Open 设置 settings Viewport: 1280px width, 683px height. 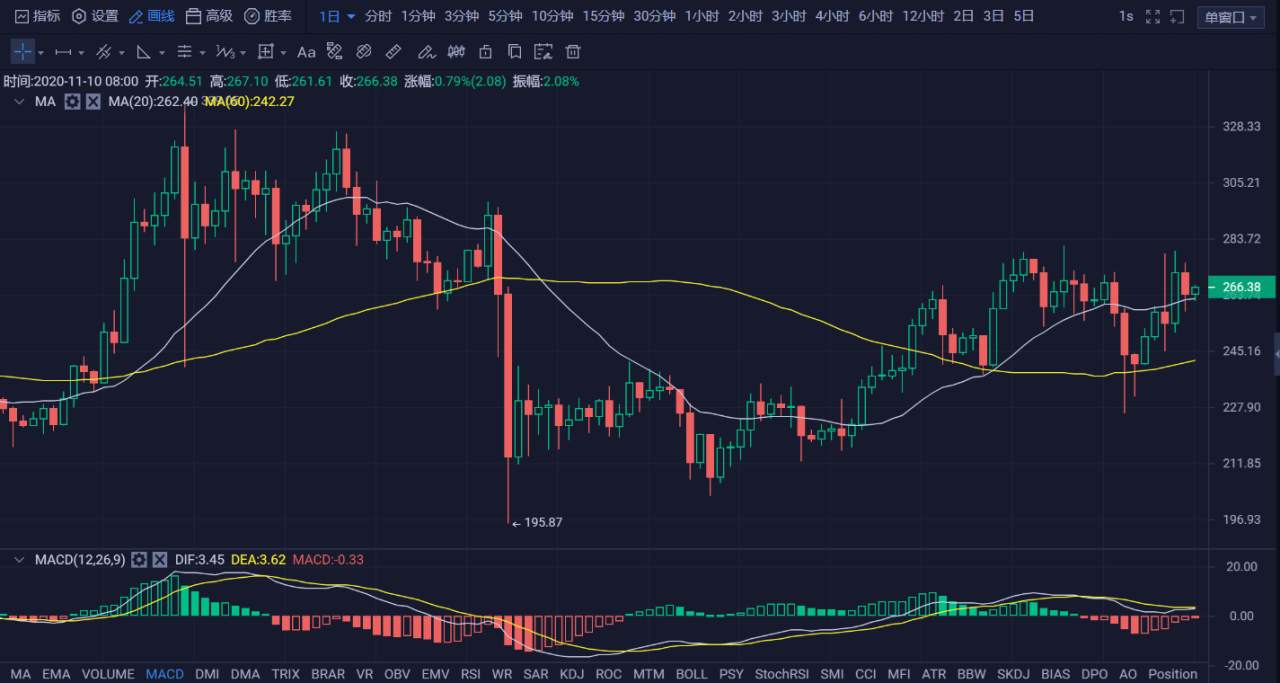(x=95, y=16)
